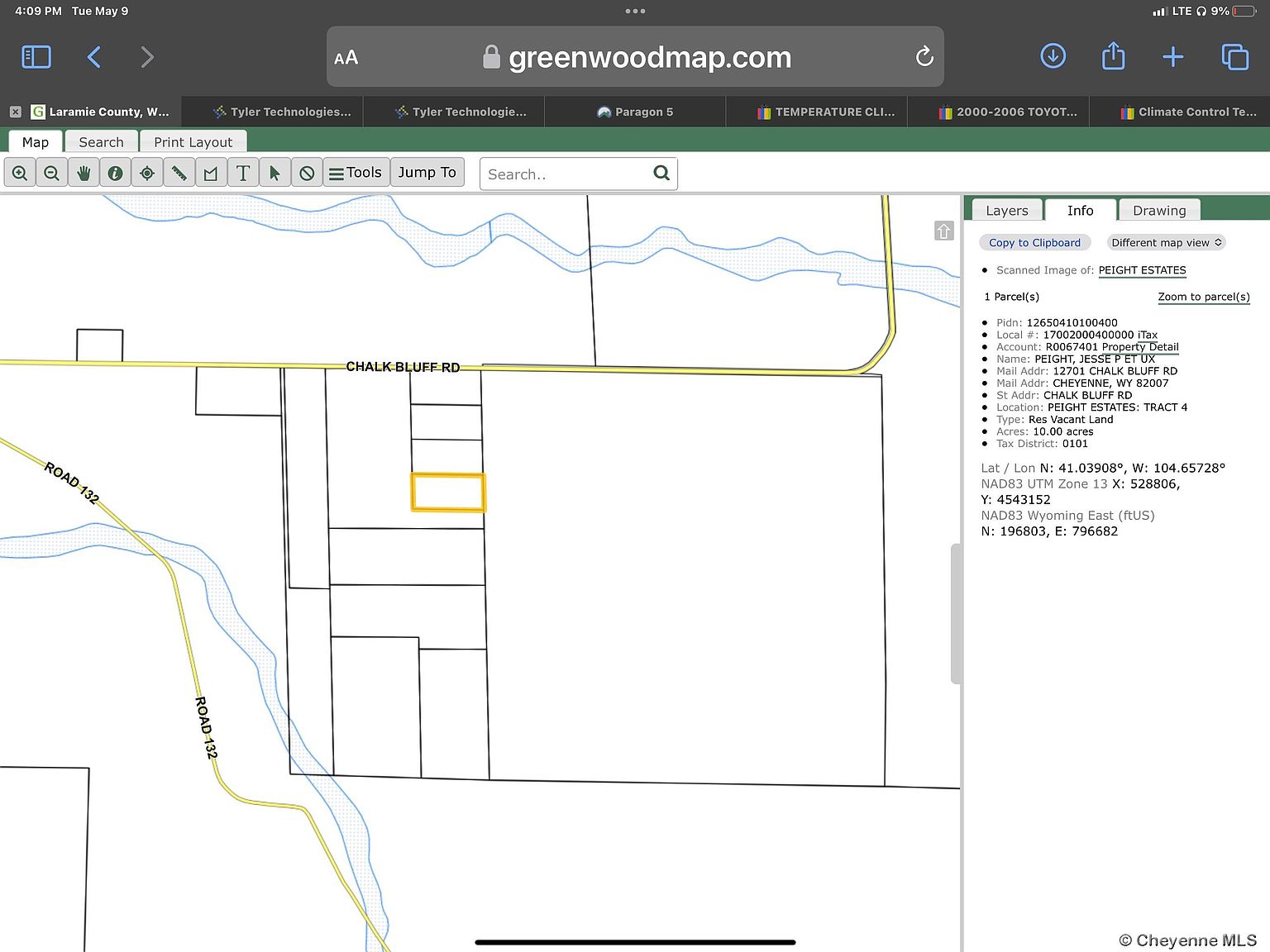Select the Text annotation tool
This screenshot has height=952, width=1270.
[x=243, y=172]
